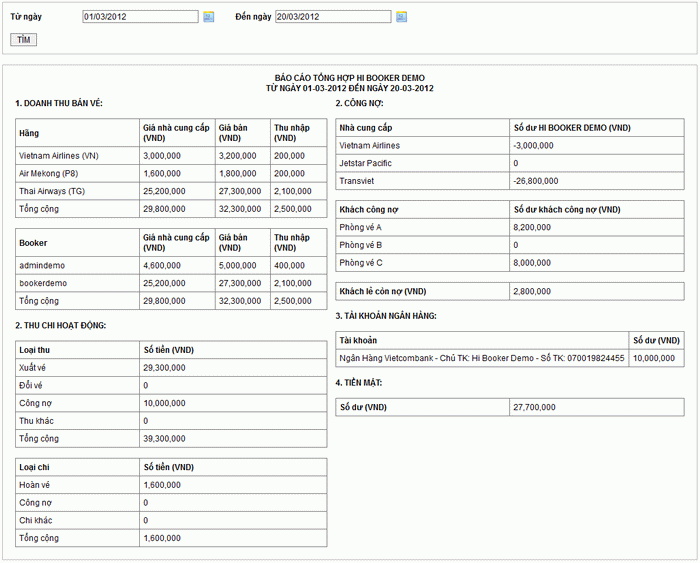Screen dimensions: 700x563
Task: Click the Xuất vé amount 29,300,000
Action: tap(164, 368)
